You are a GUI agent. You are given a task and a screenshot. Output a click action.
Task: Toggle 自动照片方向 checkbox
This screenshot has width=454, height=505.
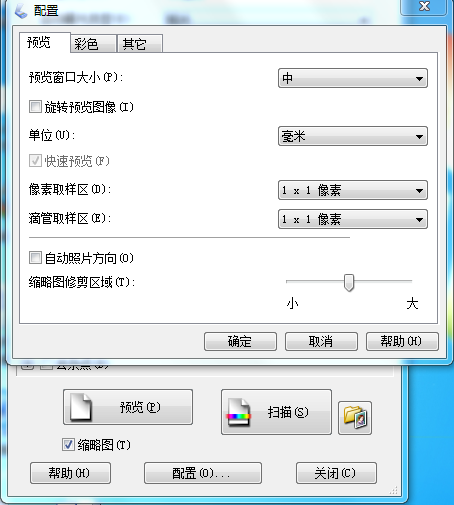(x=35, y=258)
